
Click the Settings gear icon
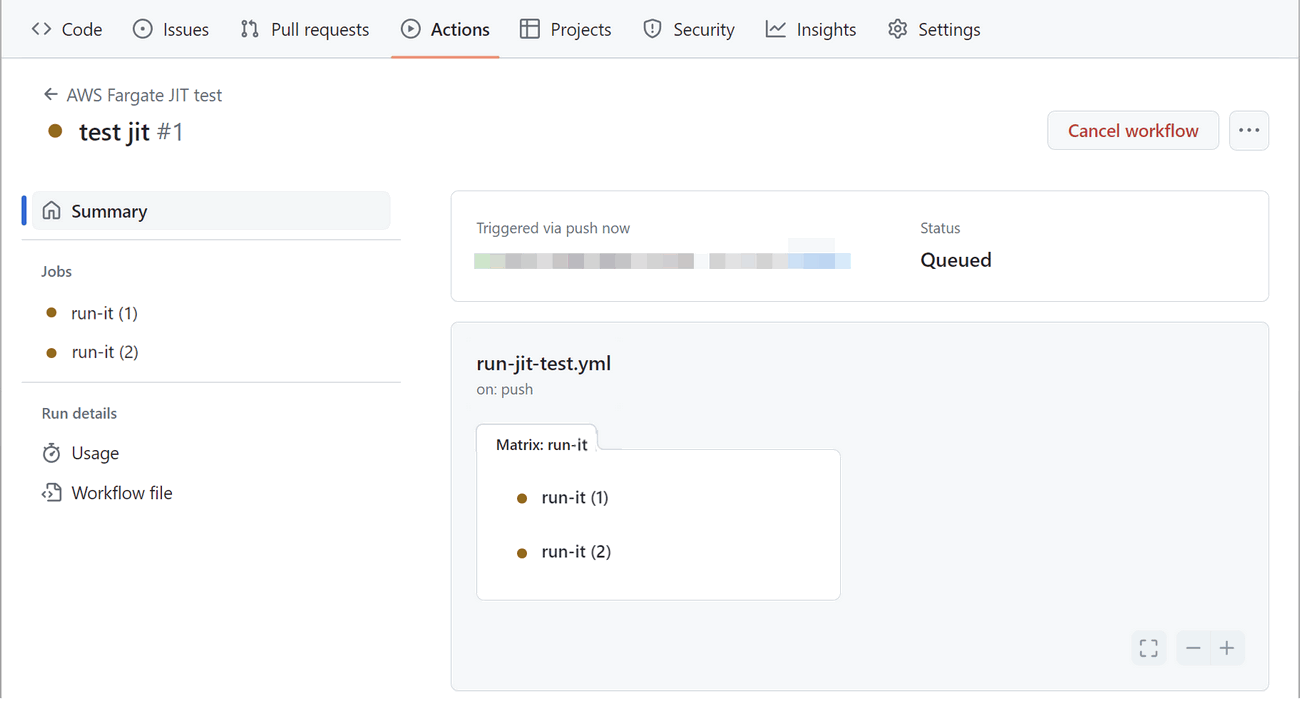point(898,29)
